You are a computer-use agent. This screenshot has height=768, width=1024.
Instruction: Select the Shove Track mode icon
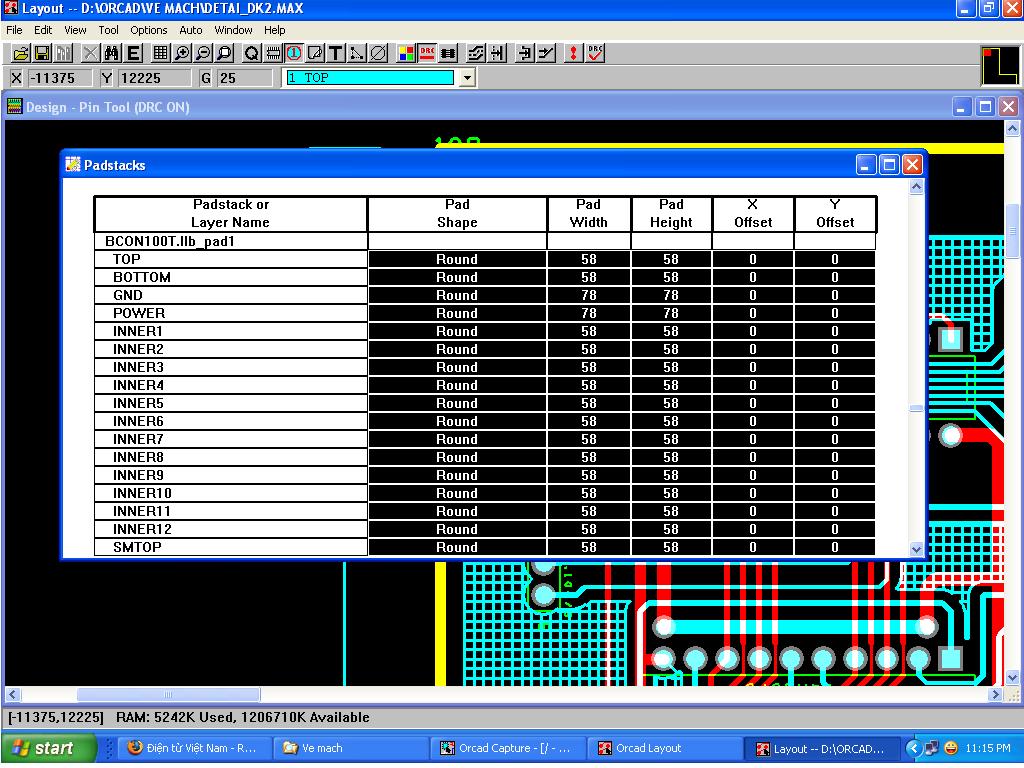[497, 54]
